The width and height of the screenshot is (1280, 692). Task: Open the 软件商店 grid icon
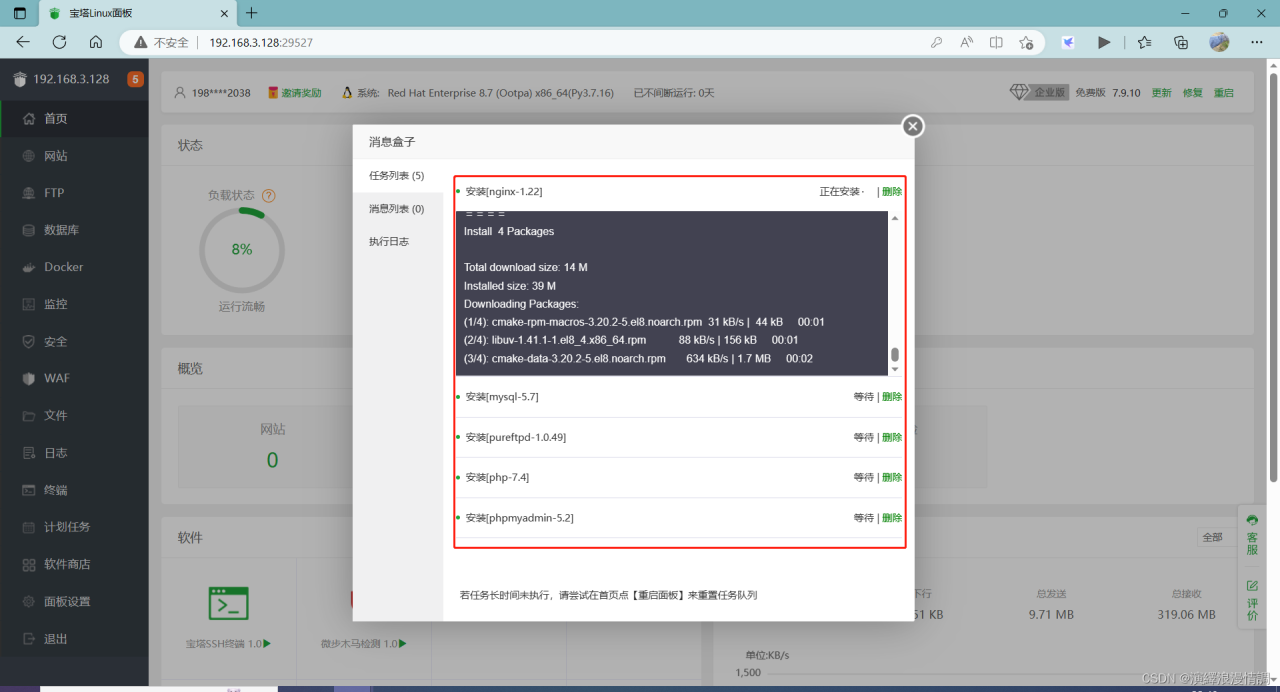(x=28, y=564)
